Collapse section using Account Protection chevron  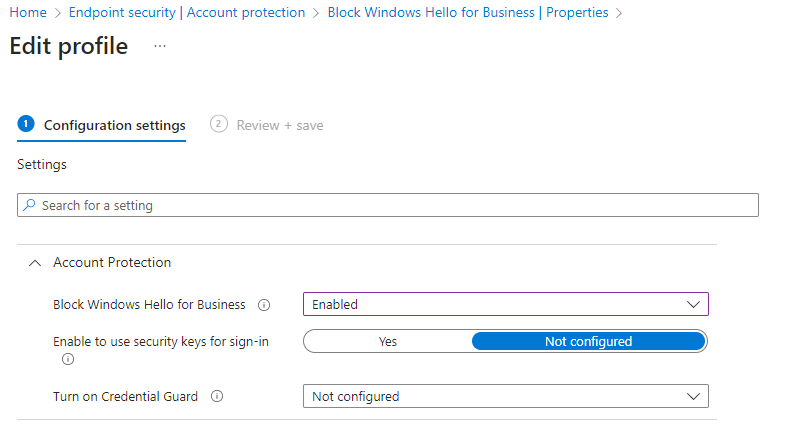click(x=36, y=263)
